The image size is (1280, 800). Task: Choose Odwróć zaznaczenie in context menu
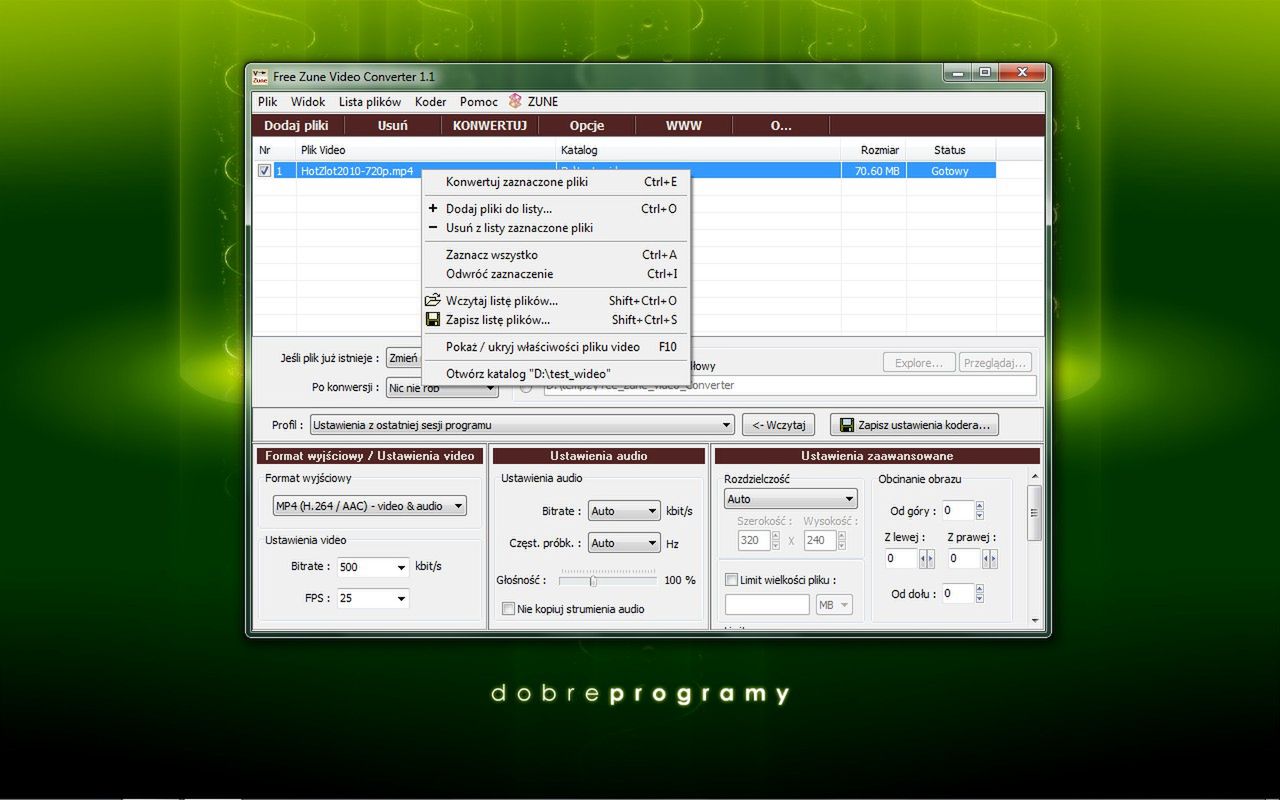click(x=555, y=274)
